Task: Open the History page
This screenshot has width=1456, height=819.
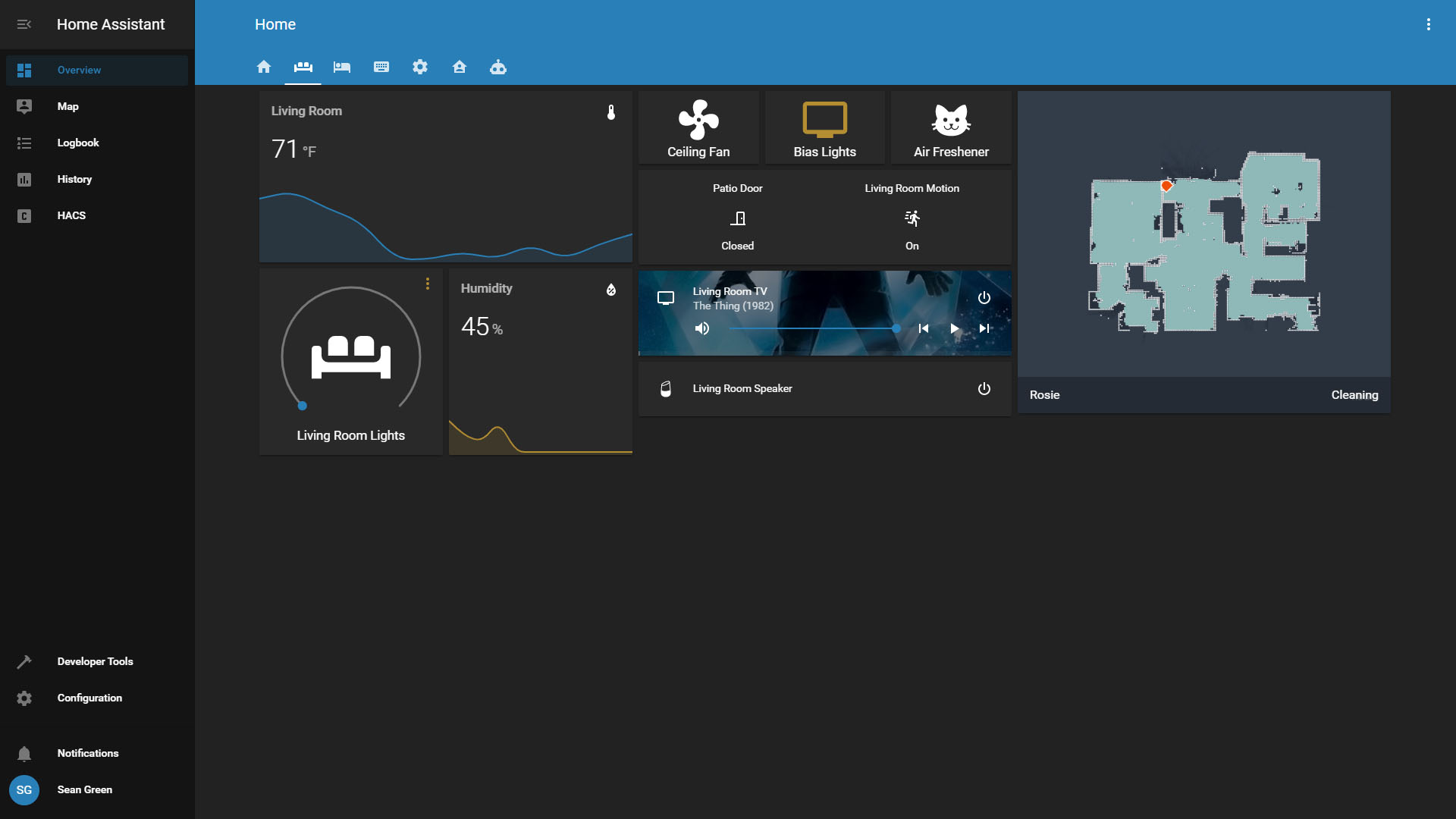Action: [97, 179]
